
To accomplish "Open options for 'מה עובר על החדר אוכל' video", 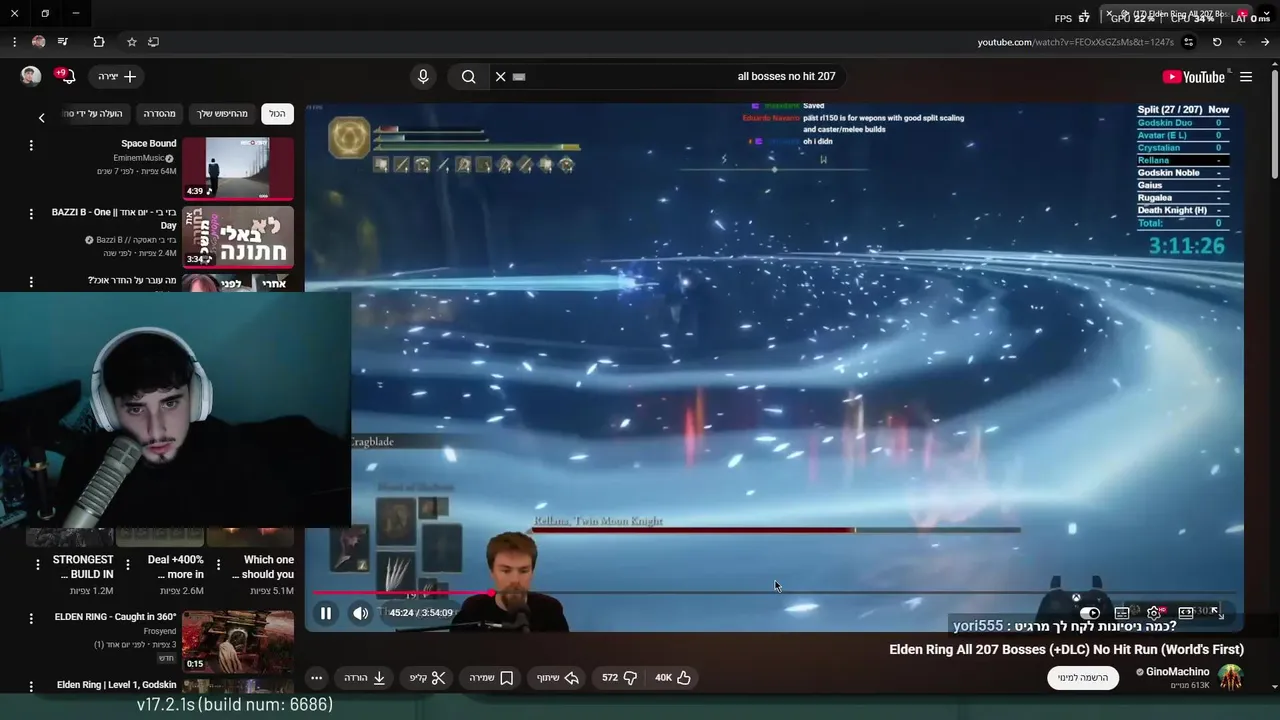I will [31, 282].
